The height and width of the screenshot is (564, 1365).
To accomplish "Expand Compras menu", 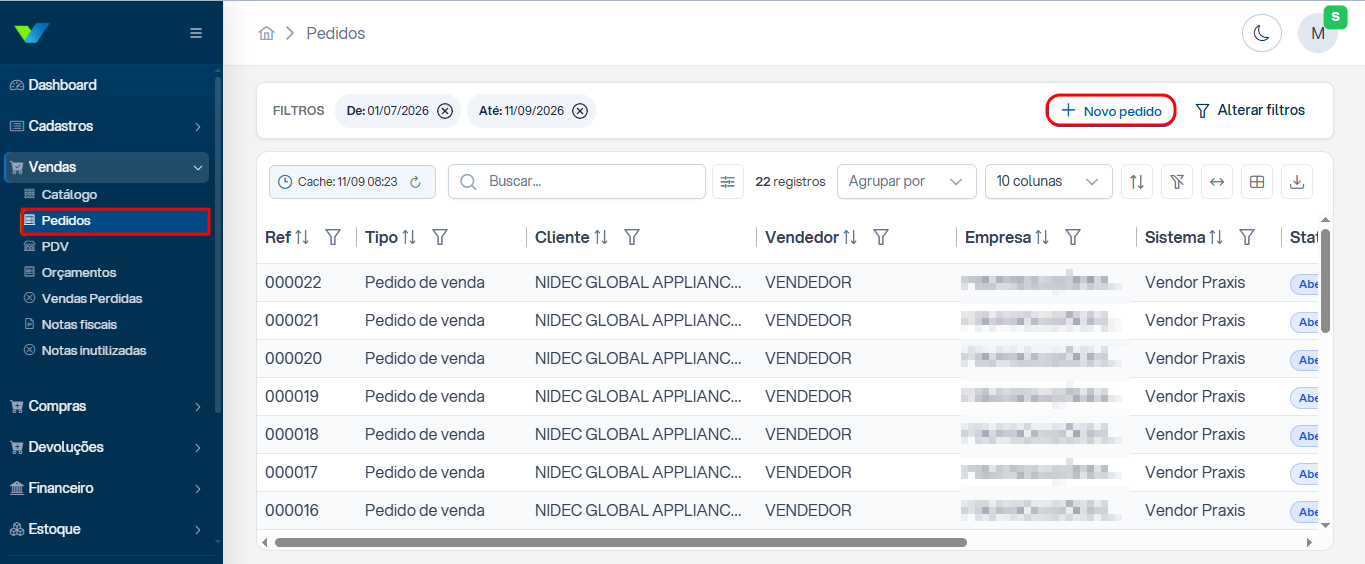I will pos(106,406).
